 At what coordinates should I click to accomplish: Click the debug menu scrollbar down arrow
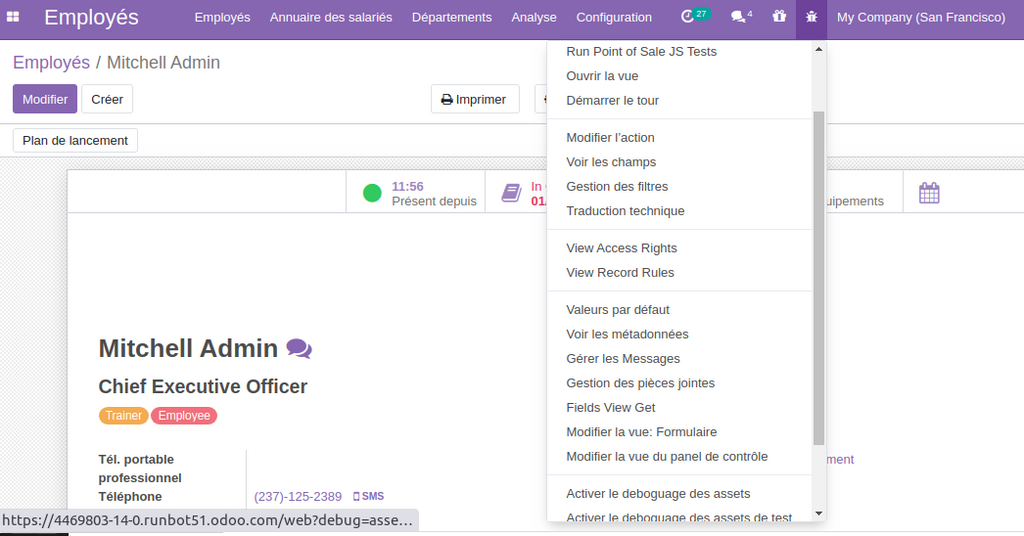click(819, 513)
